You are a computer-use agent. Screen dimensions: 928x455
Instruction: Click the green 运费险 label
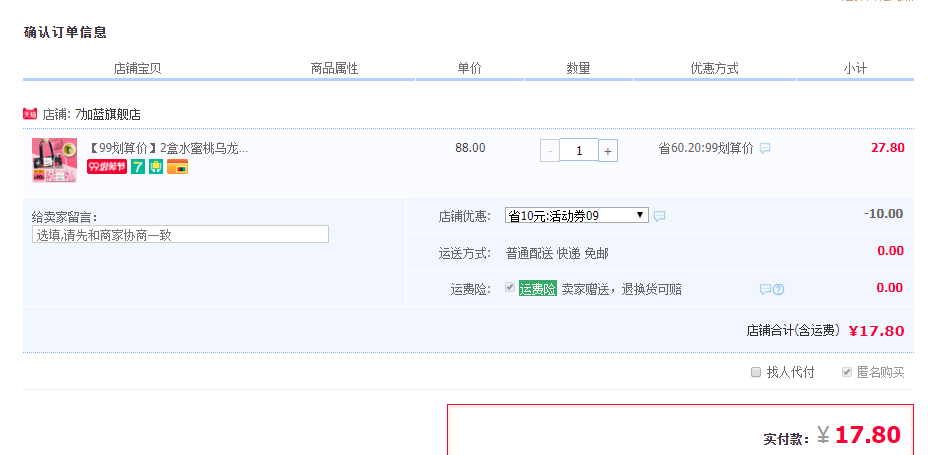coord(537,289)
